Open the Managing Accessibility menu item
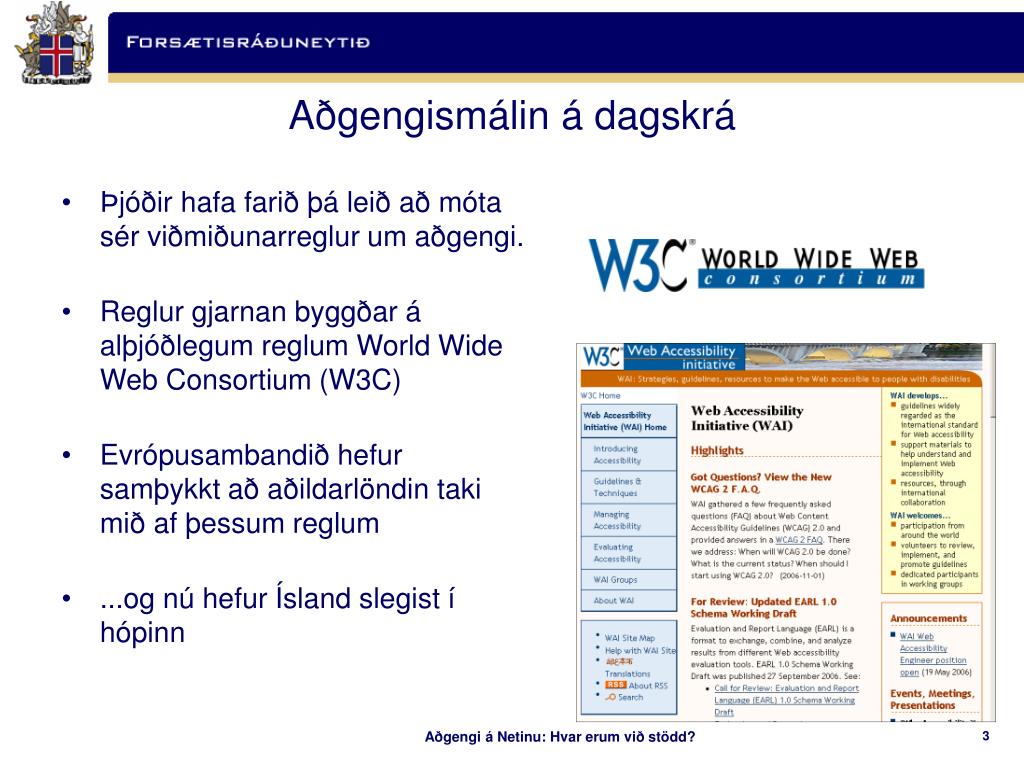 628,520
